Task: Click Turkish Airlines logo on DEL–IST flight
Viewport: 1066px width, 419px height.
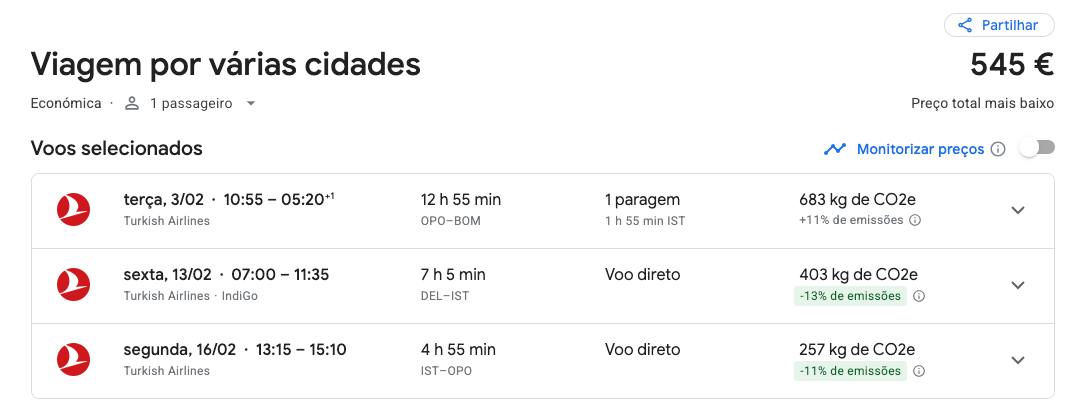Action: point(73,284)
